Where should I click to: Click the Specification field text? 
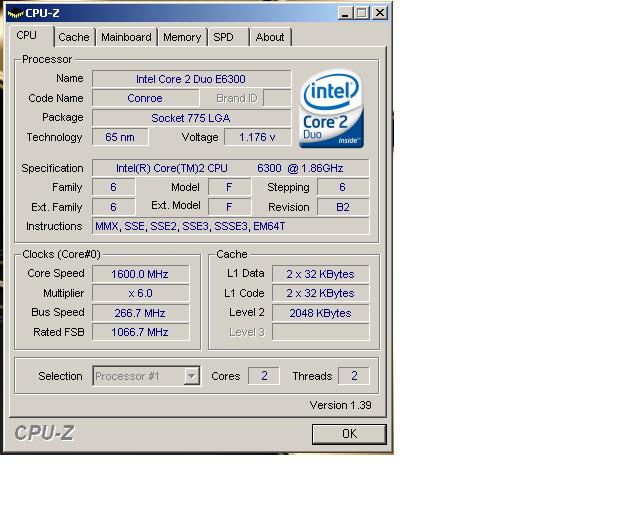pos(230,168)
